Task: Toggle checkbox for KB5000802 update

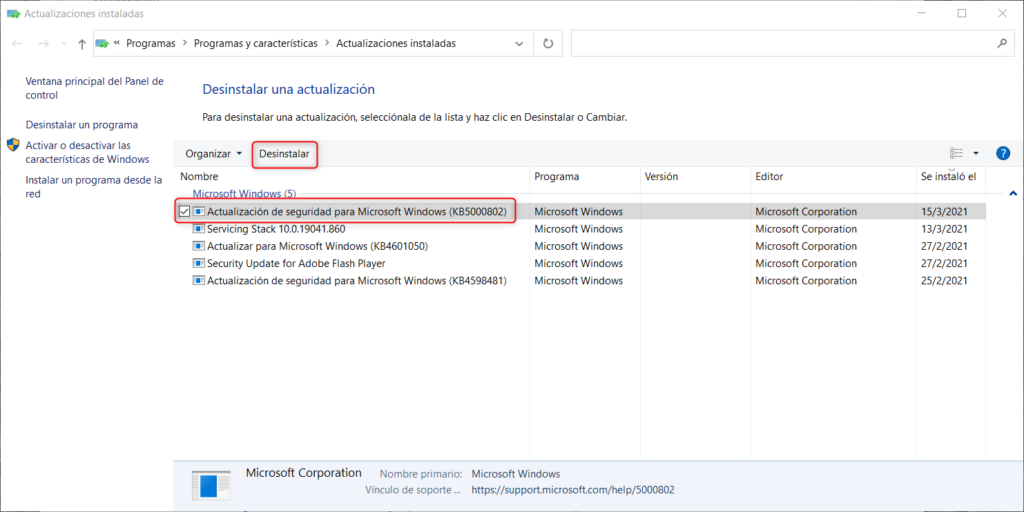Action: click(x=184, y=212)
